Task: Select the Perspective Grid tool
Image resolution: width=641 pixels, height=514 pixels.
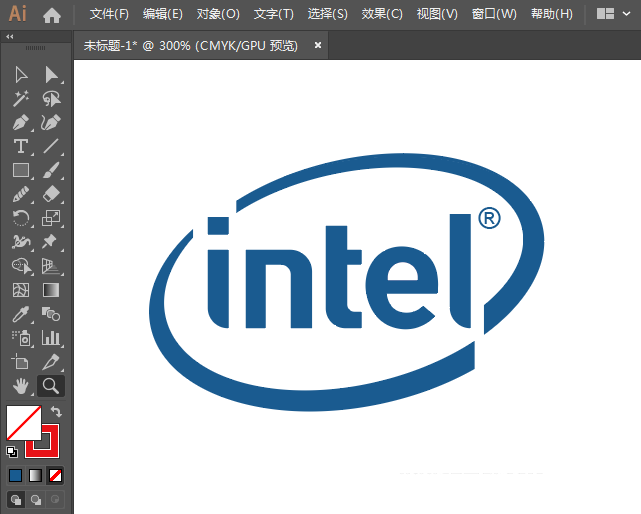Action: click(x=52, y=266)
